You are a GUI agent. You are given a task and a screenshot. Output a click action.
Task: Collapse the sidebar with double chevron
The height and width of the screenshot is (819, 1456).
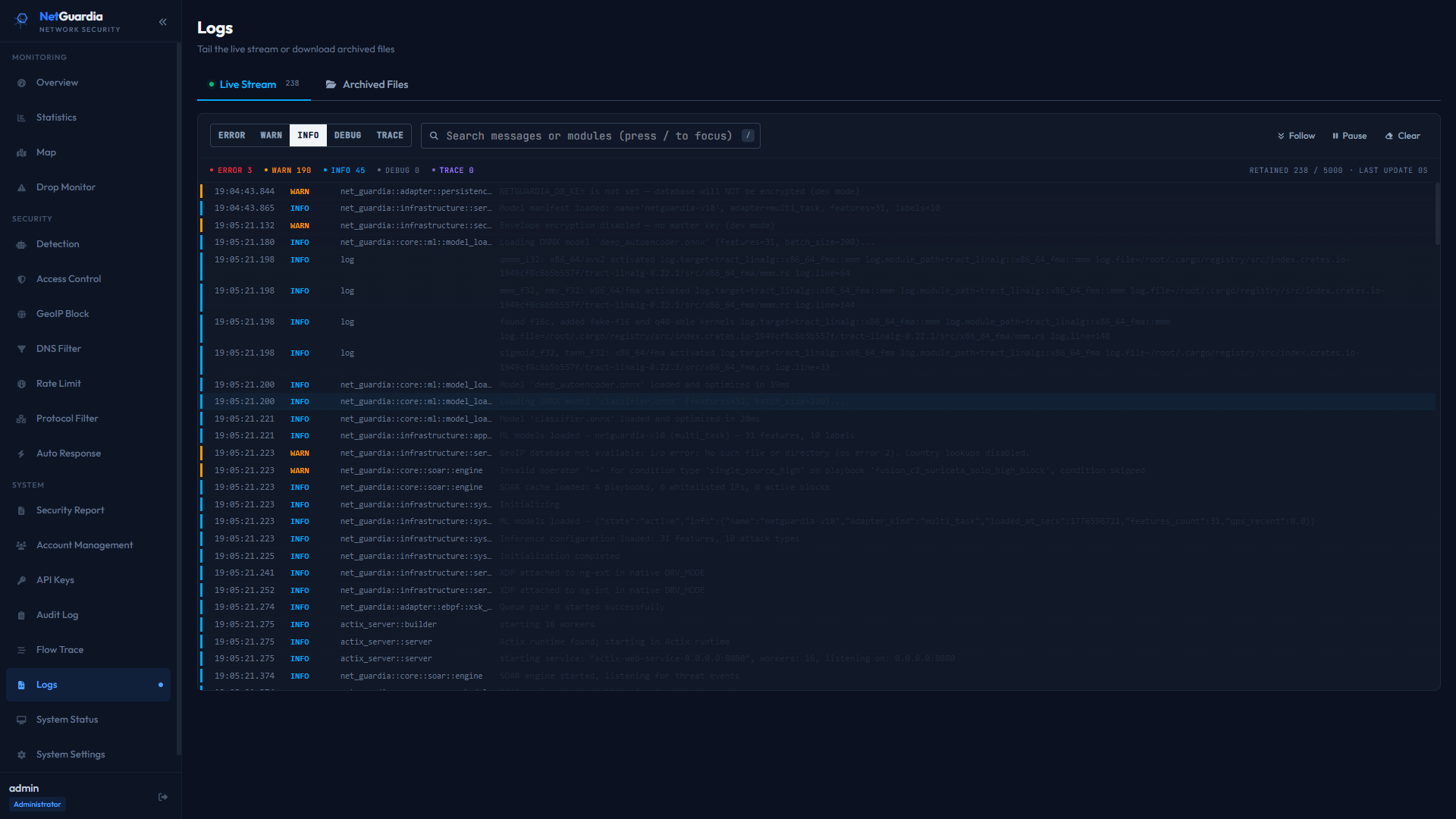pos(162,22)
